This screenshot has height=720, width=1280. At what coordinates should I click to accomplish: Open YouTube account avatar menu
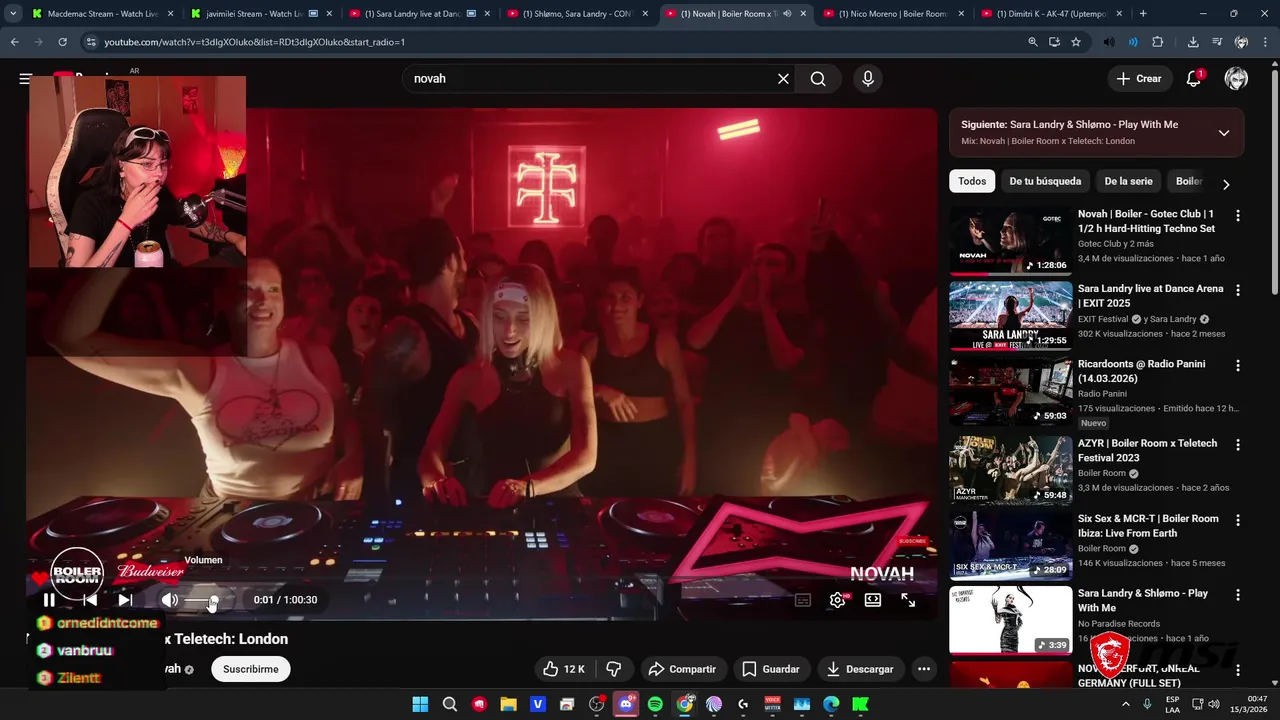[1236, 79]
